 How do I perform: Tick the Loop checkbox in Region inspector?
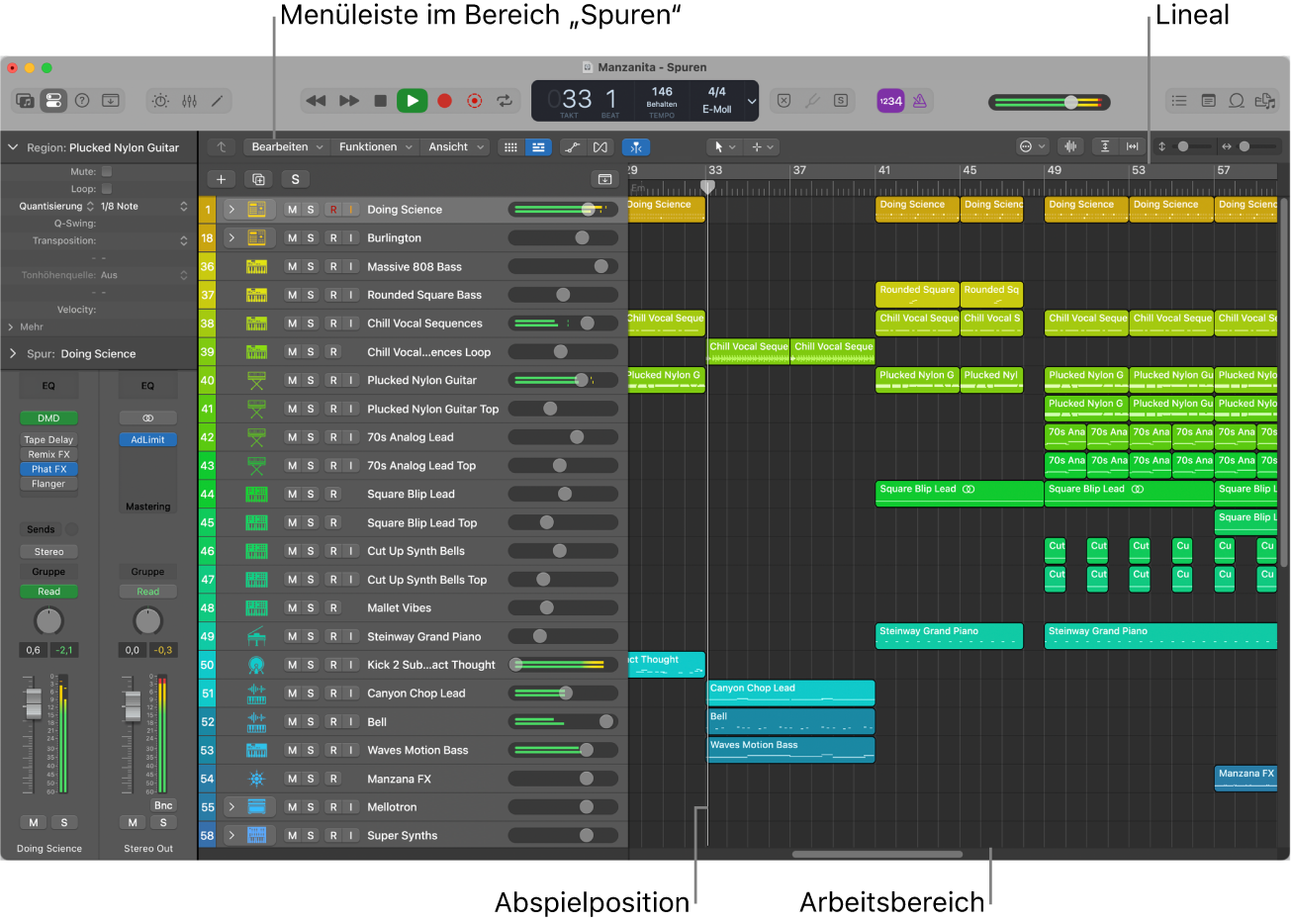pos(107,189)
